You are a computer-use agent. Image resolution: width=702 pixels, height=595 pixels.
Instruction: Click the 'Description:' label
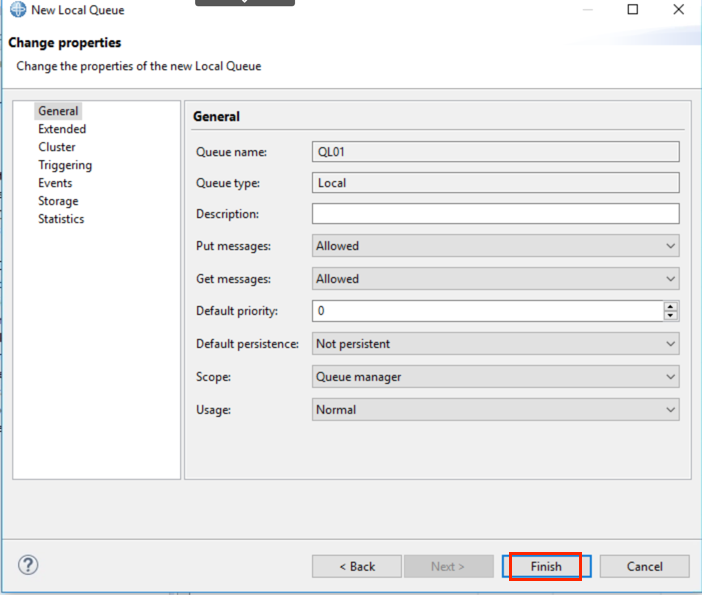(227, 214)
